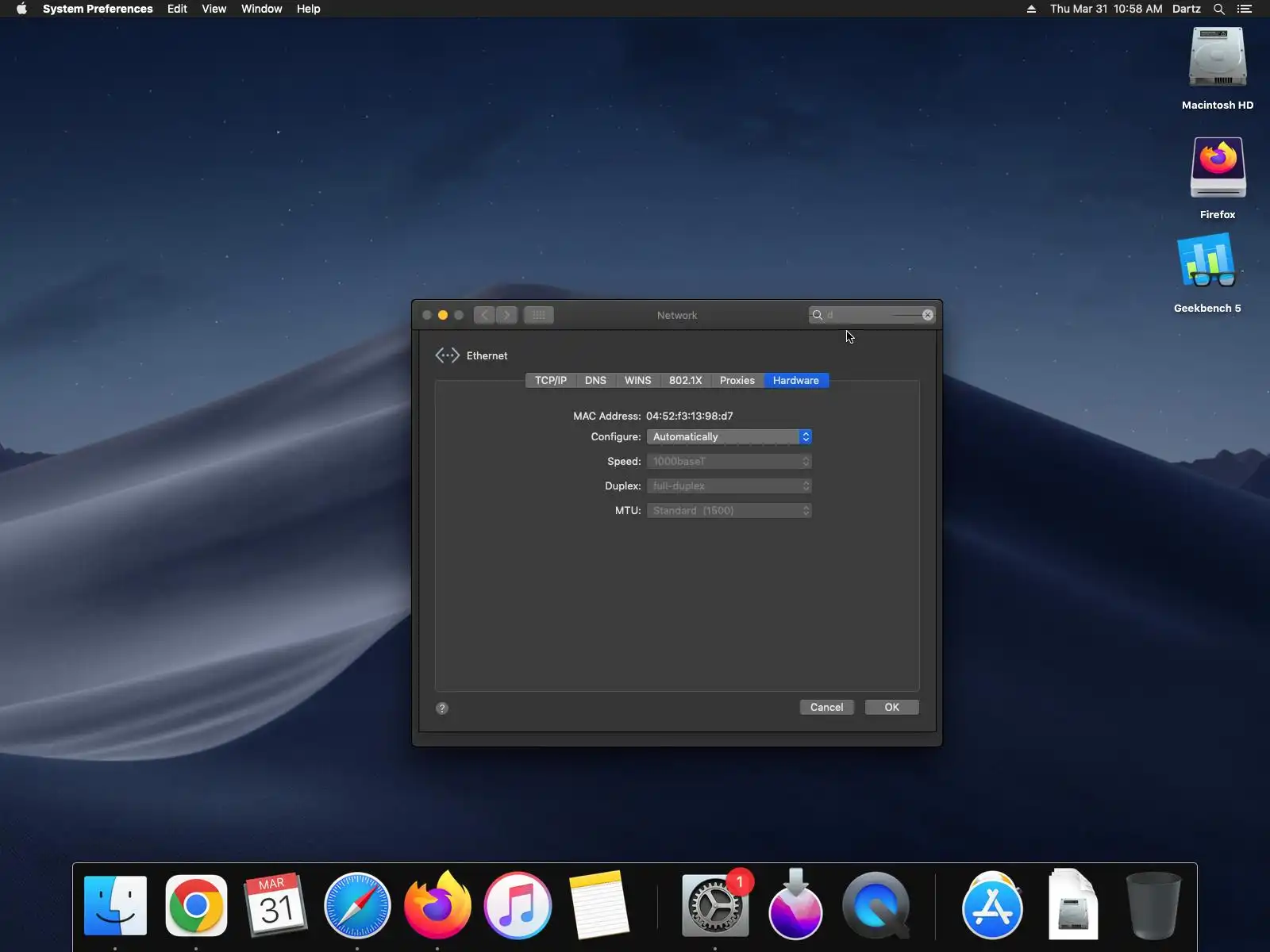This screenshot has height=952, width=1270.
Task: Open the Trash in the Dock
Action: coord(1153,906)
